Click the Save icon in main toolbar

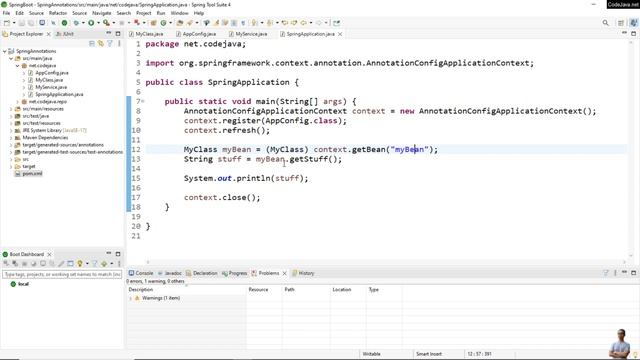22,23
